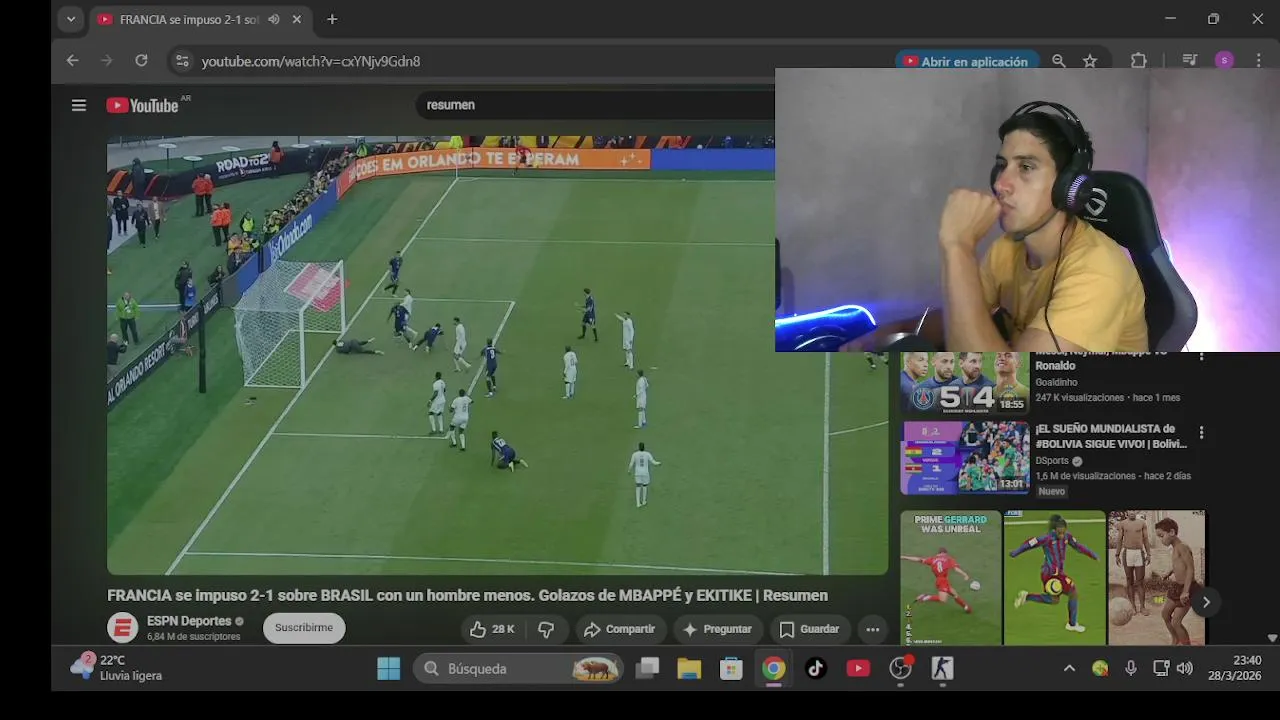Click the microphone tray icon
The image size is (1280, 720).
[x=1131, y=668]
